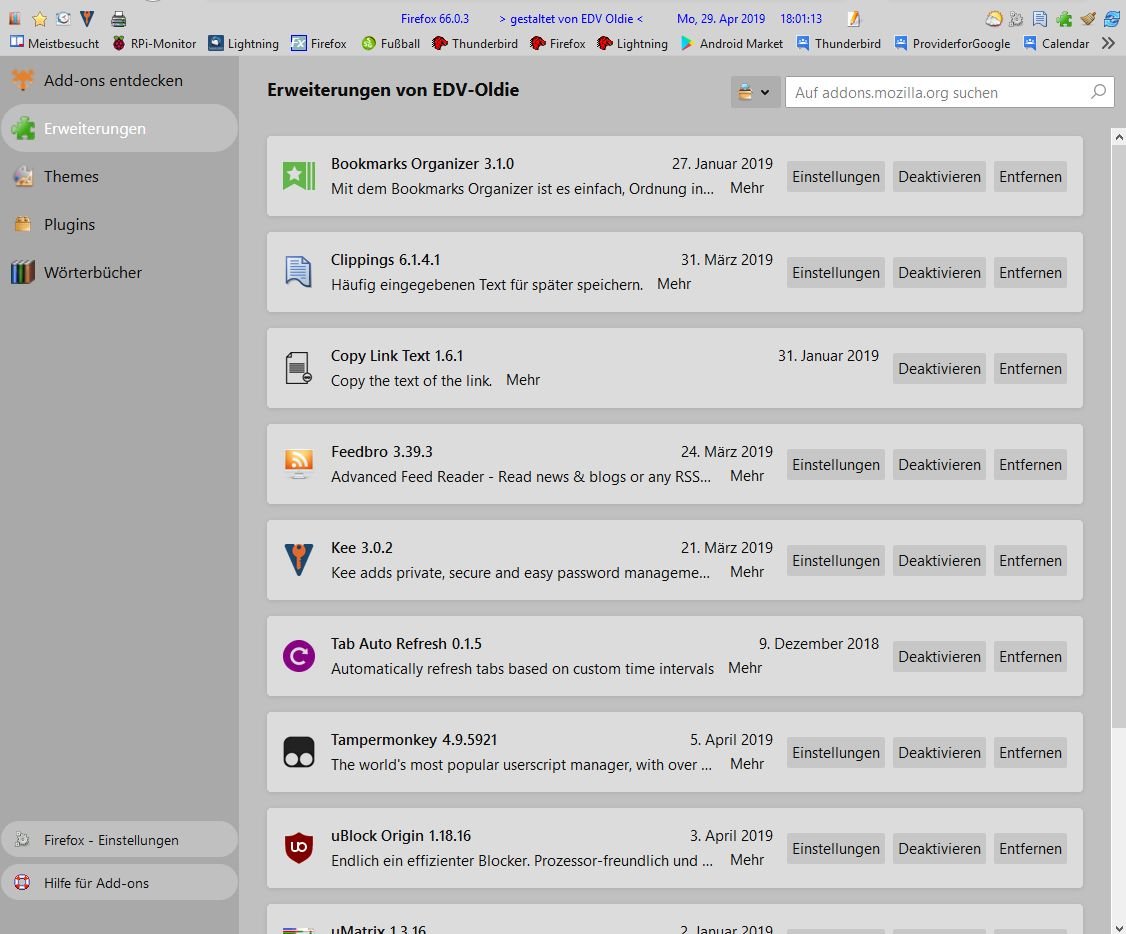Click the search magnifier icon
Image resolution: width=1126 pixels, height=934 pixels.
[x=1098, y=92]
